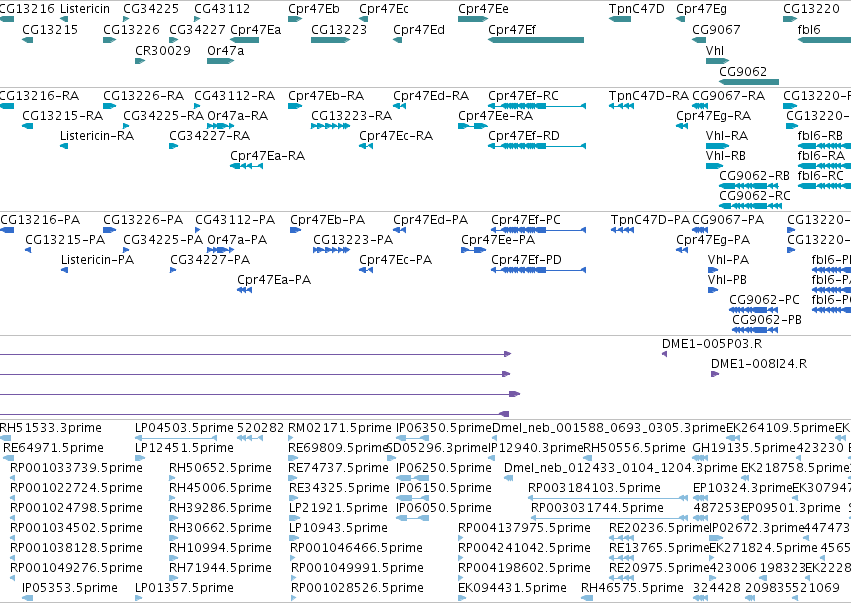Select cDNA RP003031744.5prime label
851x603 pixels.
coord(597,508)
